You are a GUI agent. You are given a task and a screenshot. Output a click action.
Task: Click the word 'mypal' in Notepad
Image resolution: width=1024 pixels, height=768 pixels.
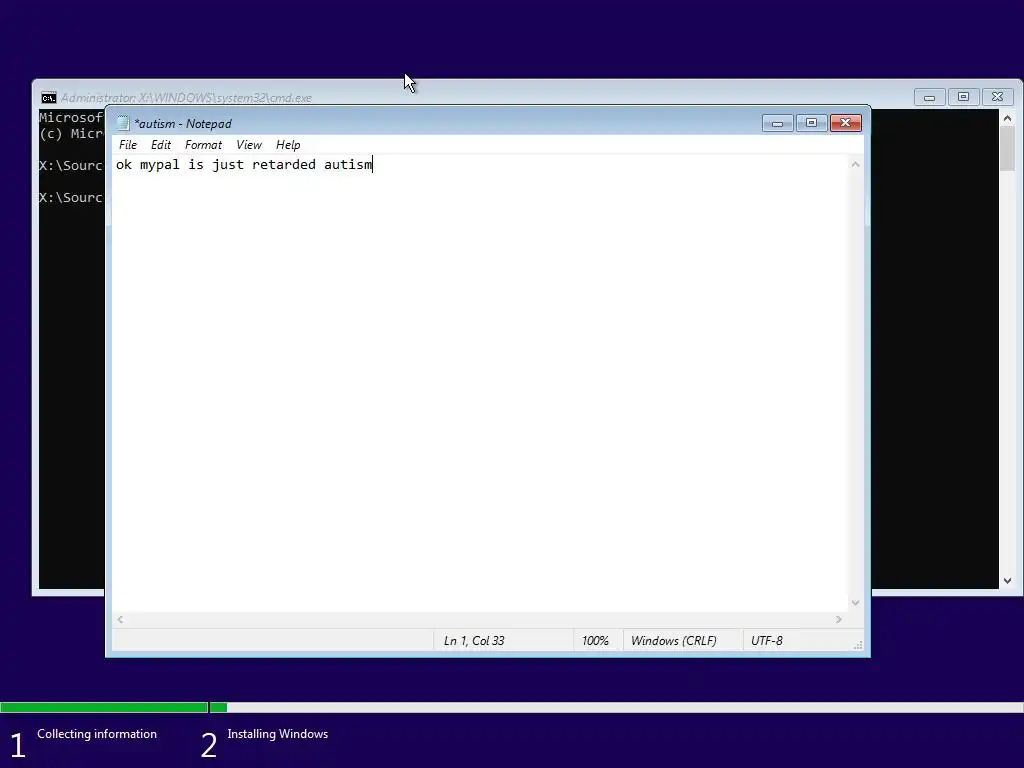click(159, 165)
